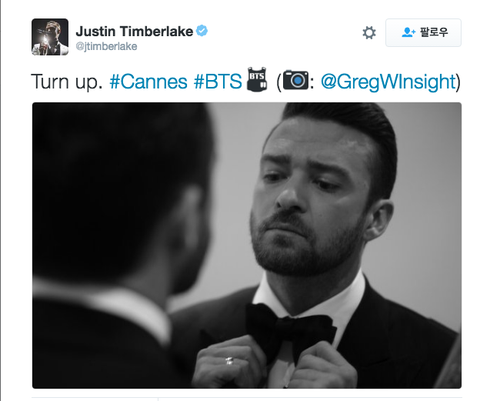The image size is (480, 401).
Task: Follow the account with 팔로우 button
Action: tap(423, 32)
